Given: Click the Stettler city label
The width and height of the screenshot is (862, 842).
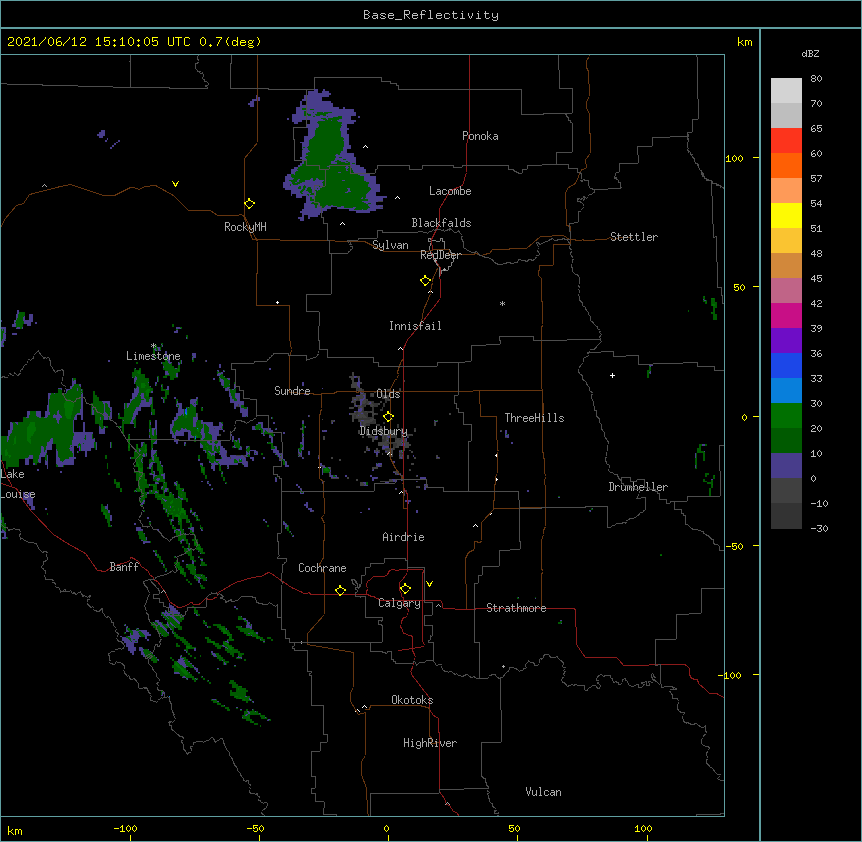Looking at the screenshot, I should [x=634, y=237].
